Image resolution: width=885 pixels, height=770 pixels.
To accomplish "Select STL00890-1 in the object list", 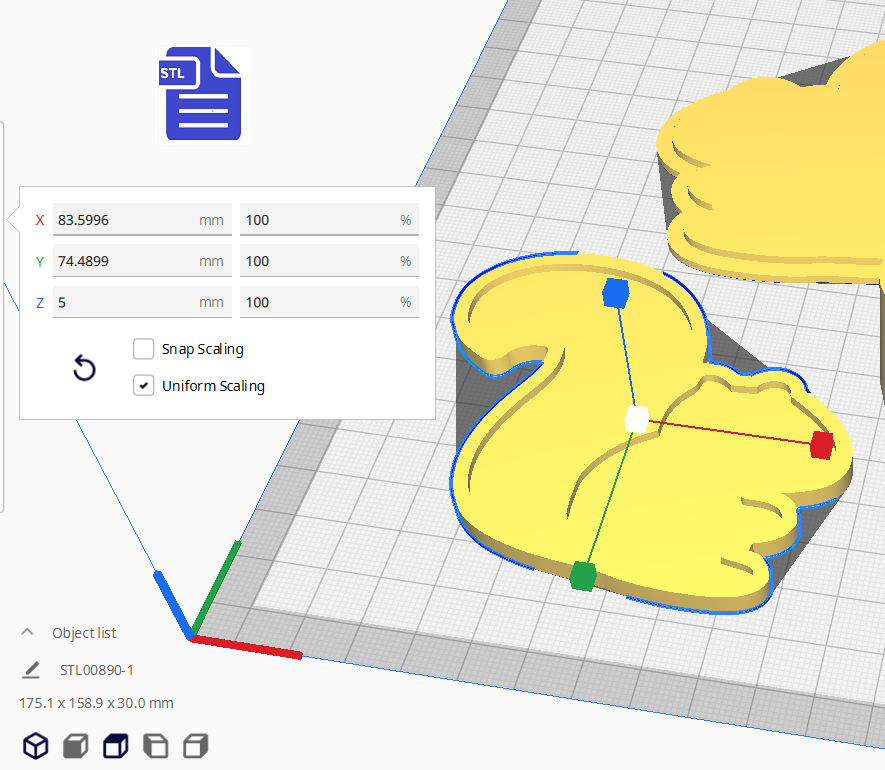I will tap(96, 669).
